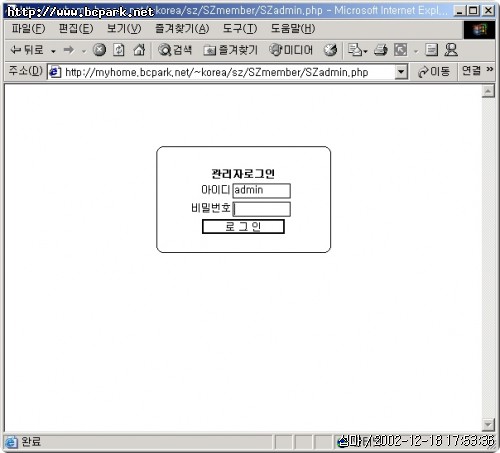500x453 pixels.
Task: Click the 완료 status bar text
Action: click(31, 442)
